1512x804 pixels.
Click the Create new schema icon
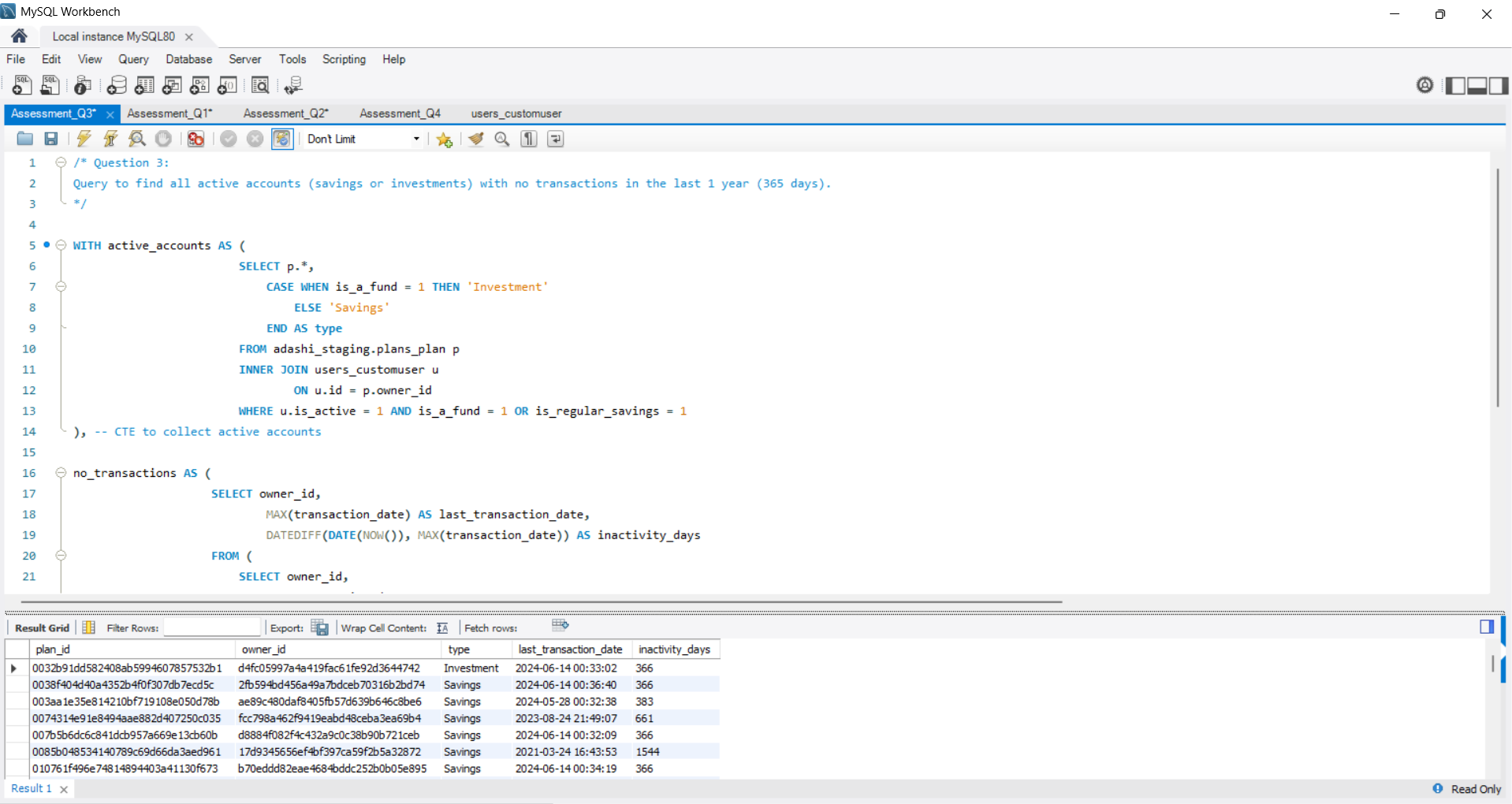[117, 85]
